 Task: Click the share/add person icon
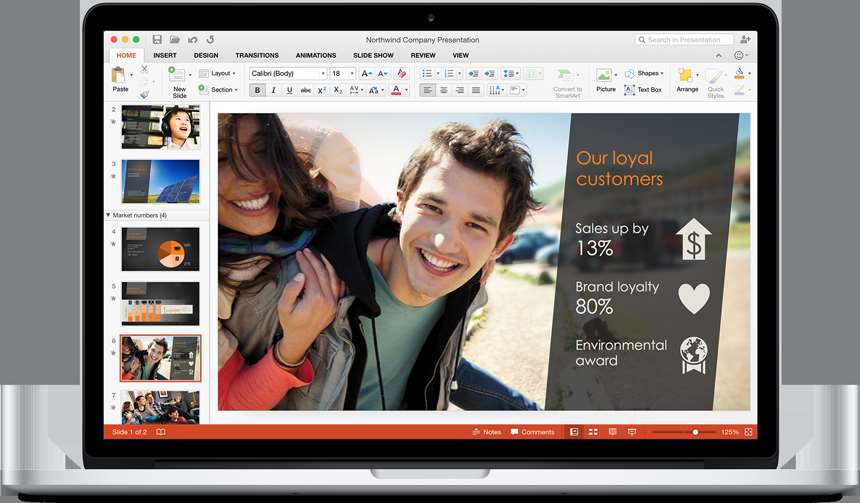(x=745, y=39)
